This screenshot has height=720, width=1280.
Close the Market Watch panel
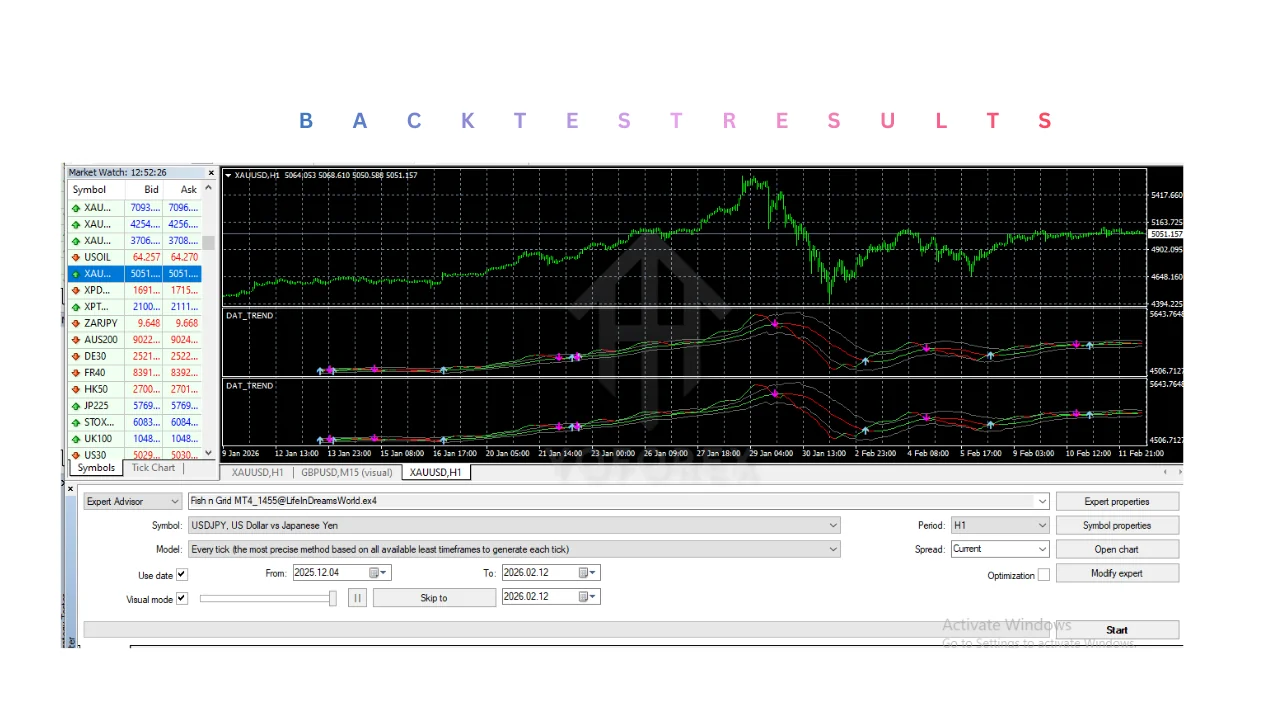point(210,173)
